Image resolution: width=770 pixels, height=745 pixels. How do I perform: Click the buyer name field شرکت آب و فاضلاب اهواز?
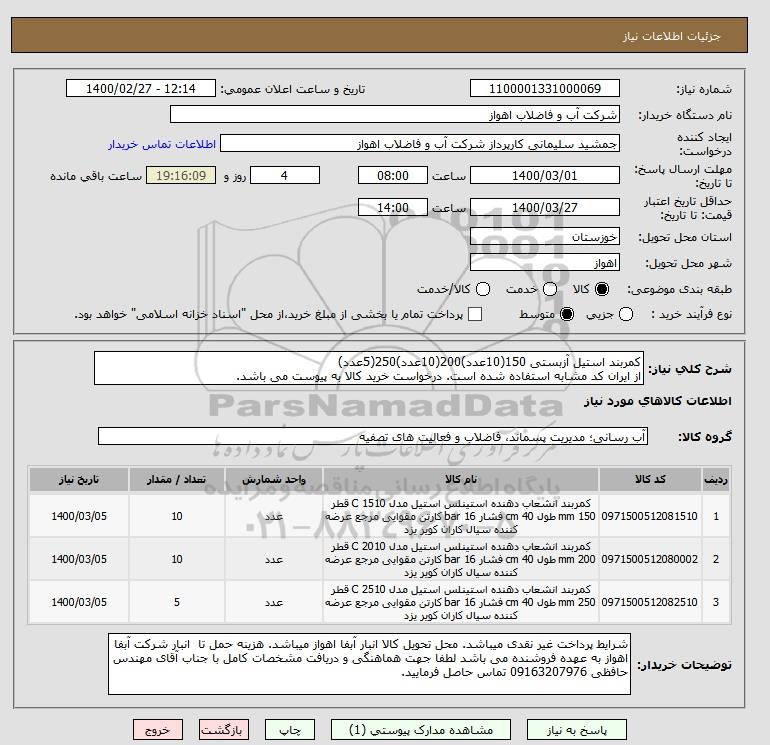point(395,114)
